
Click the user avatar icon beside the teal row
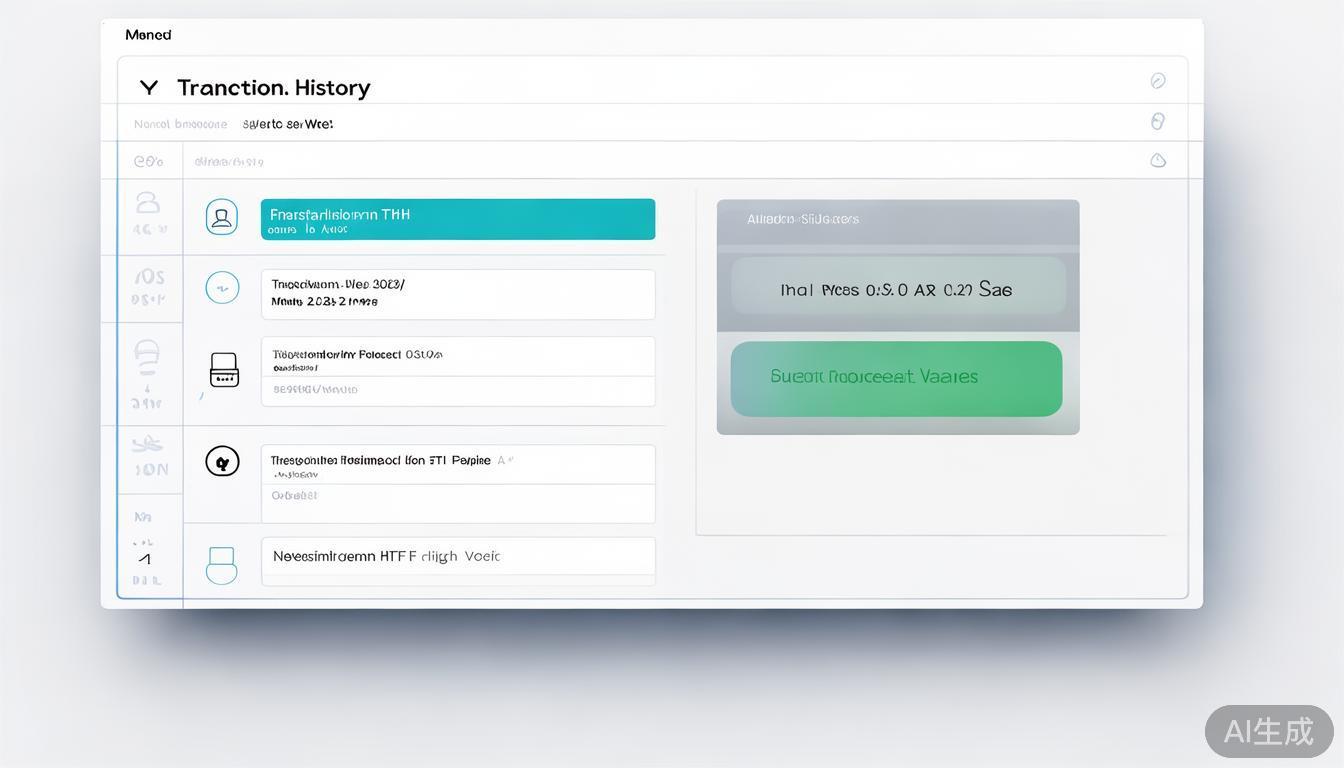(222, 217)
